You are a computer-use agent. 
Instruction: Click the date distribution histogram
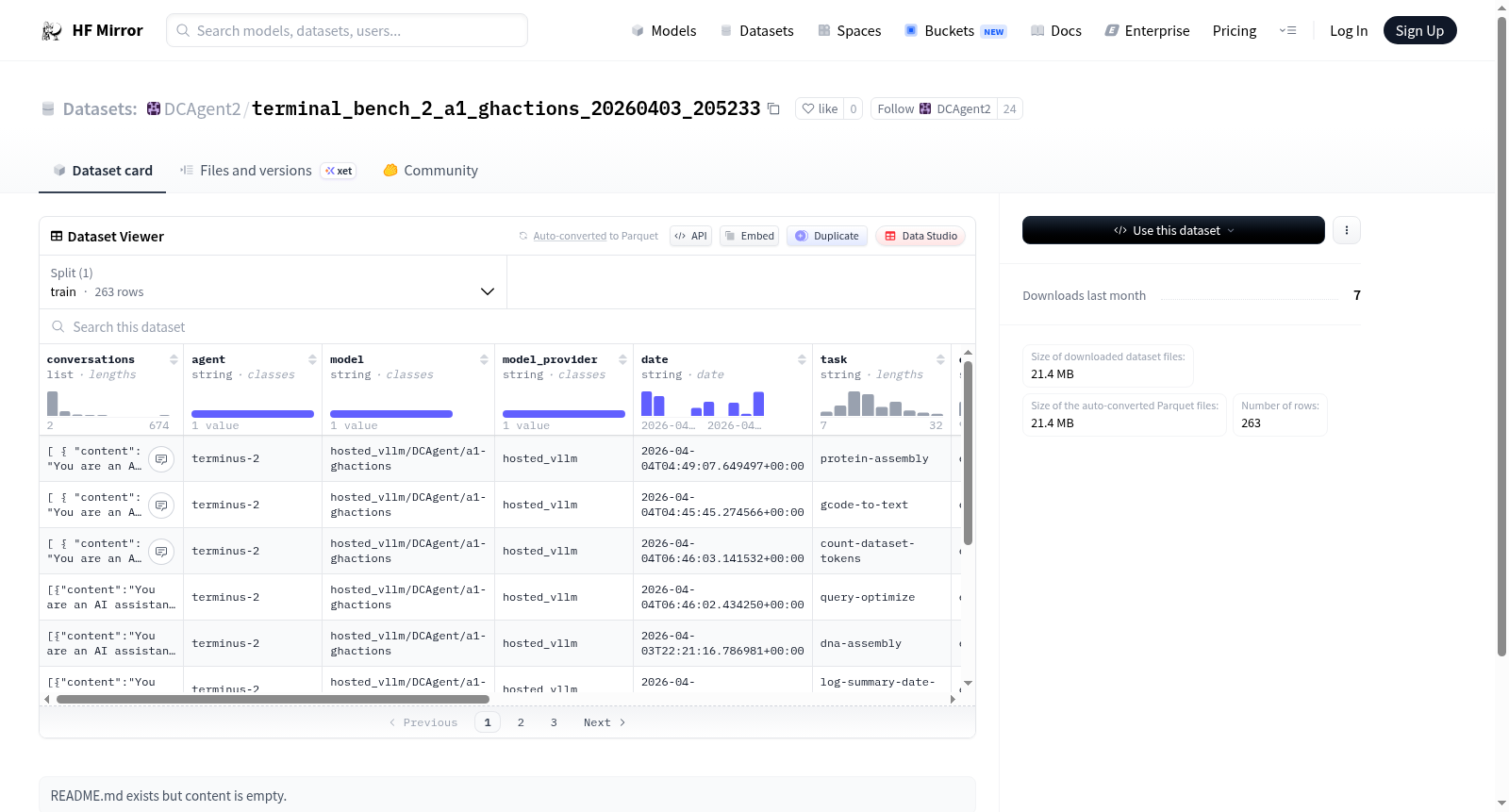tap(703, 404)
